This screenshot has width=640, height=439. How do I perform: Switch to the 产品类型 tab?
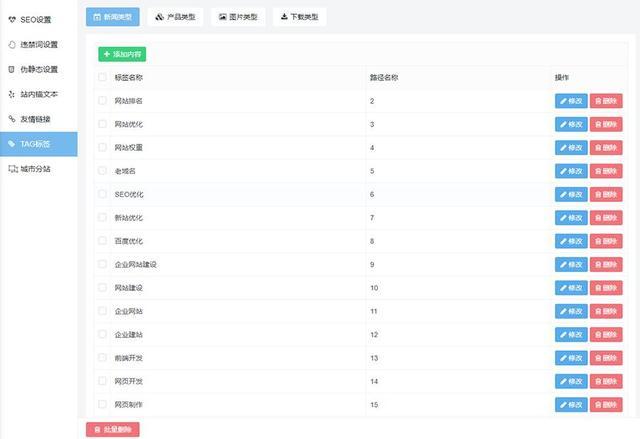click(x=176, y=17)
